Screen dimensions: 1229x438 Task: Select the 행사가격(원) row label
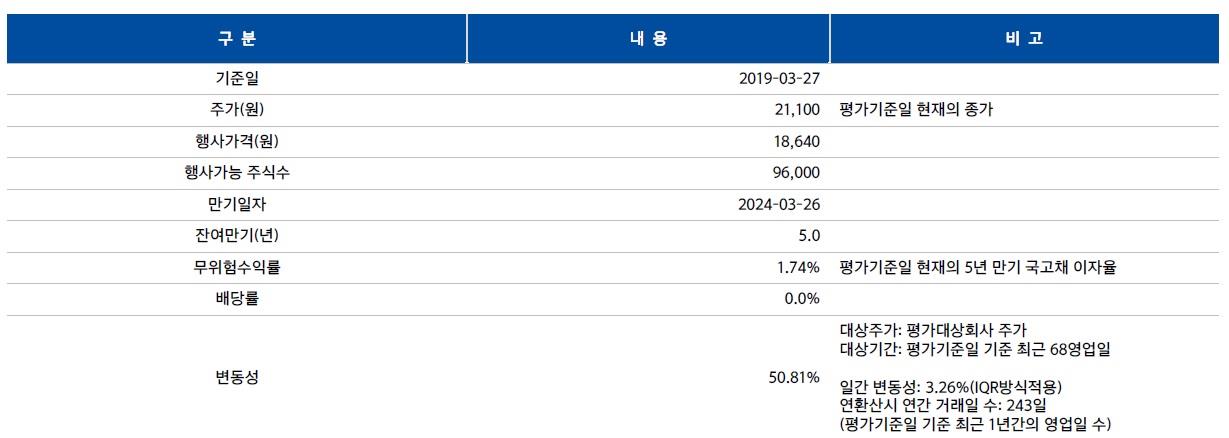click(237, 141)
